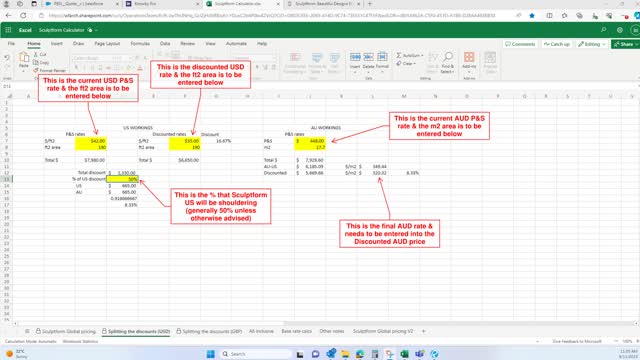Open the All inclusive sheet tab
The width and height of the screenshot is (640, 360).
pyautogui.click(x=261, y=331)
